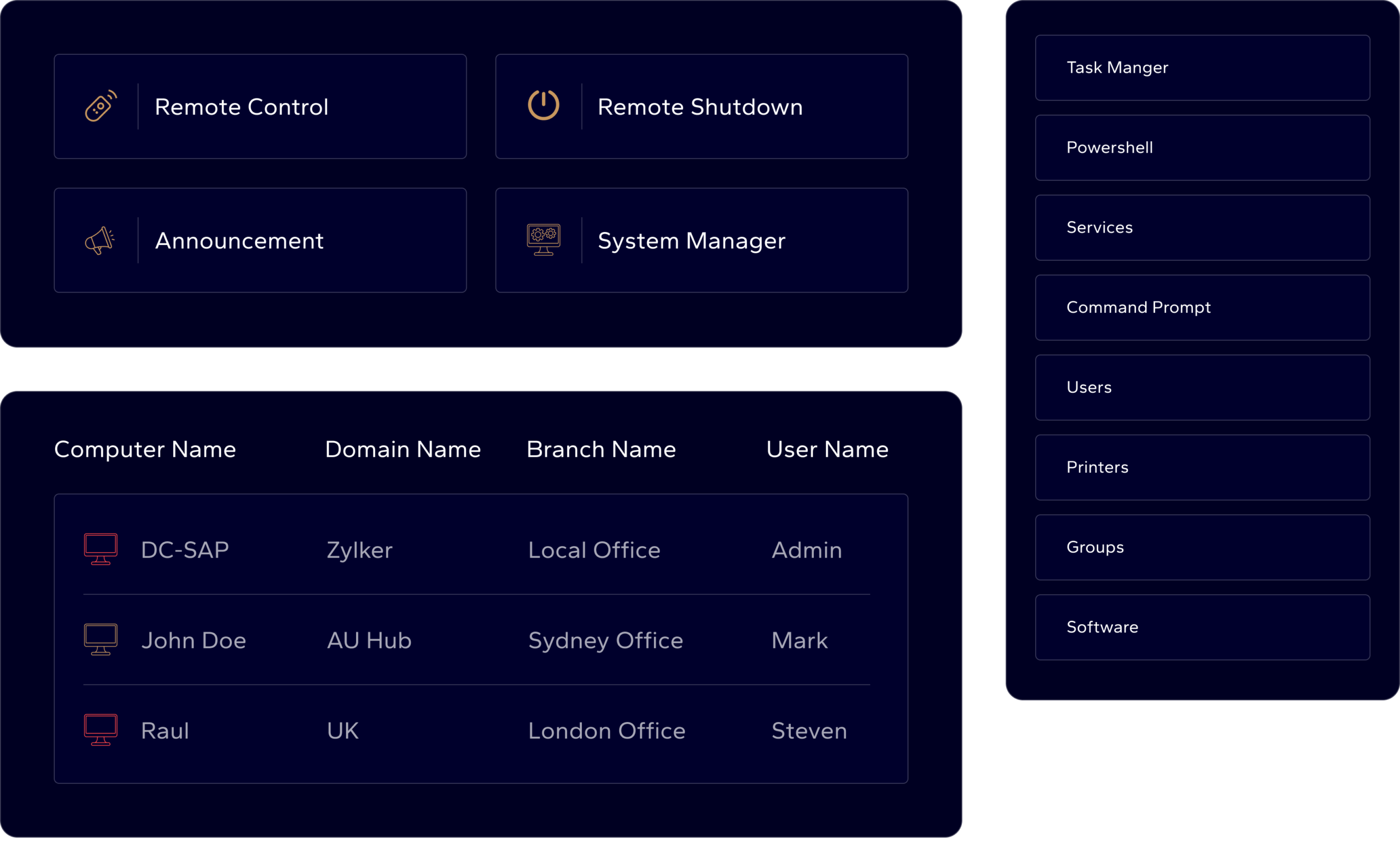Launch Command Prompt from the list
The width and height of the screenshot is (1400, 865).
pos(1201,308)
